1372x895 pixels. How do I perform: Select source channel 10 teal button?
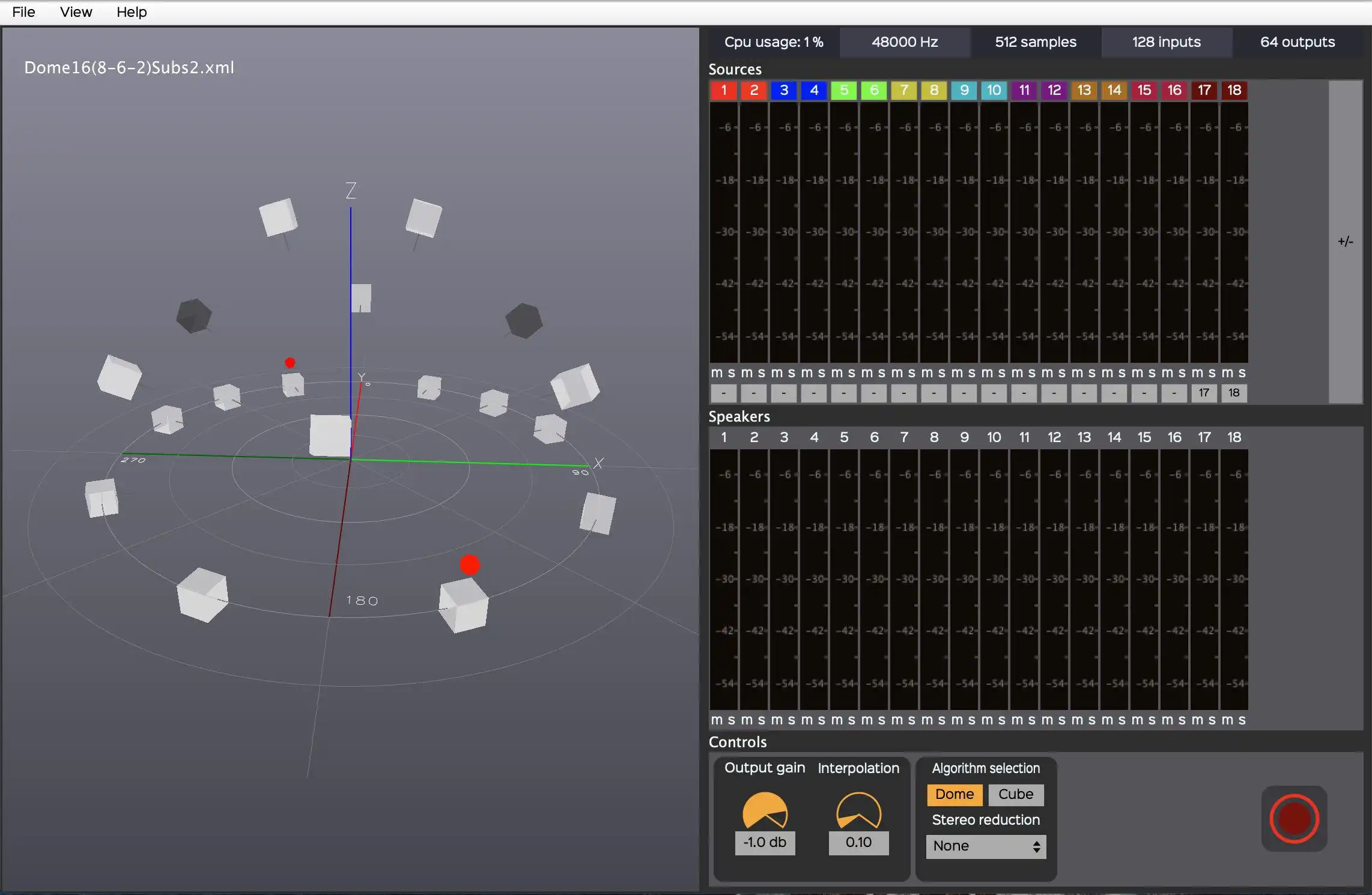pyautogui.click(x=994, y=90)
